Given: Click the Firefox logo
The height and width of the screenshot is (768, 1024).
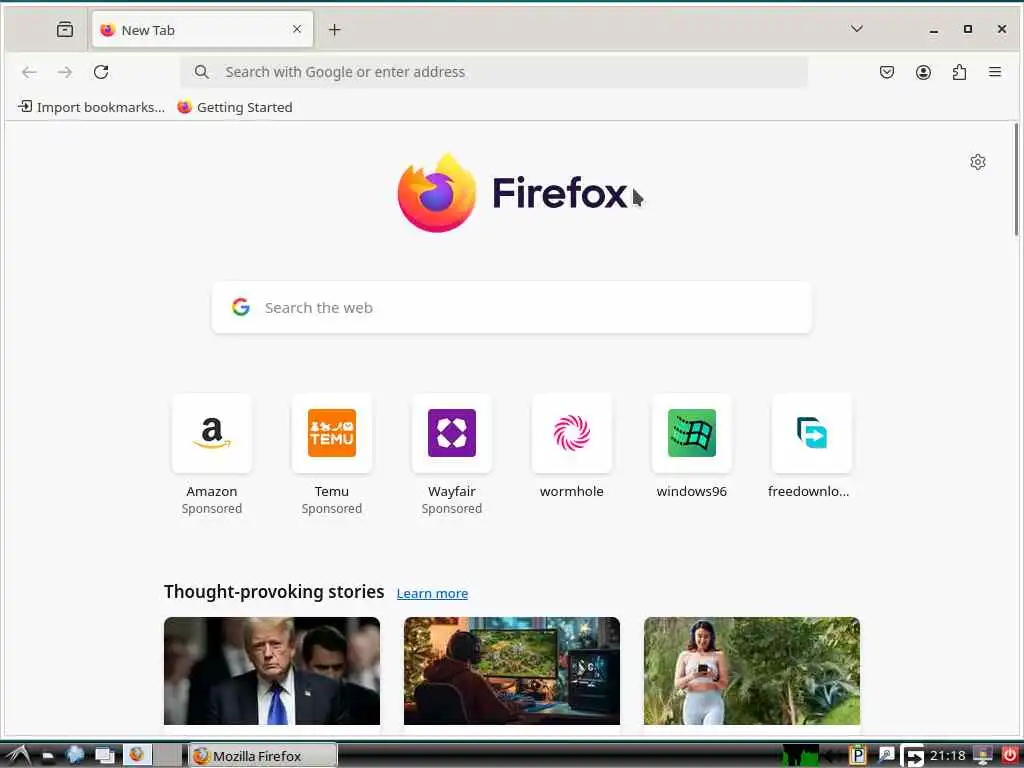Looking at the screenshot, I should point(512,193).
